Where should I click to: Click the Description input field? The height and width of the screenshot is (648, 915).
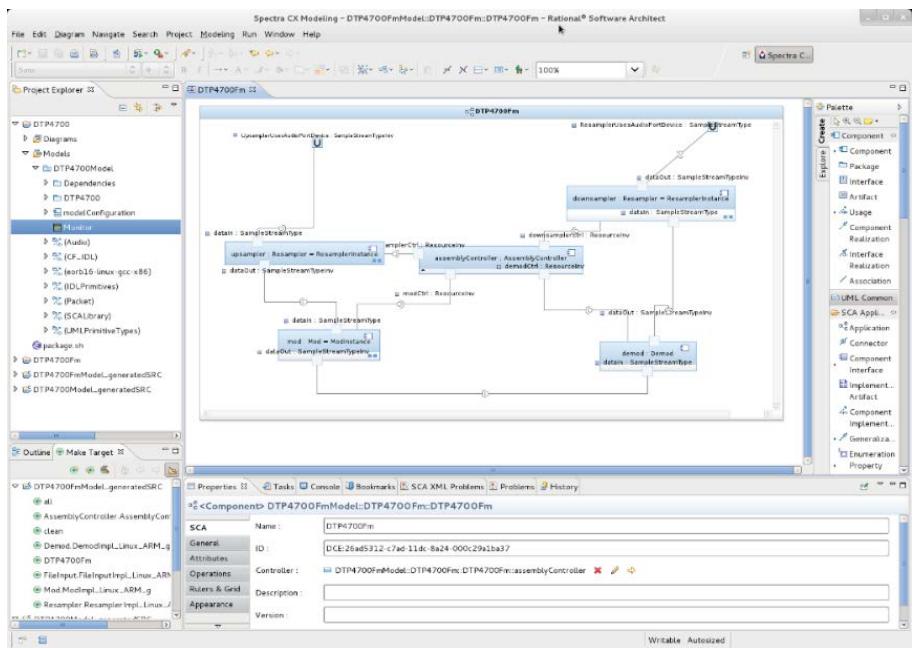606,593
